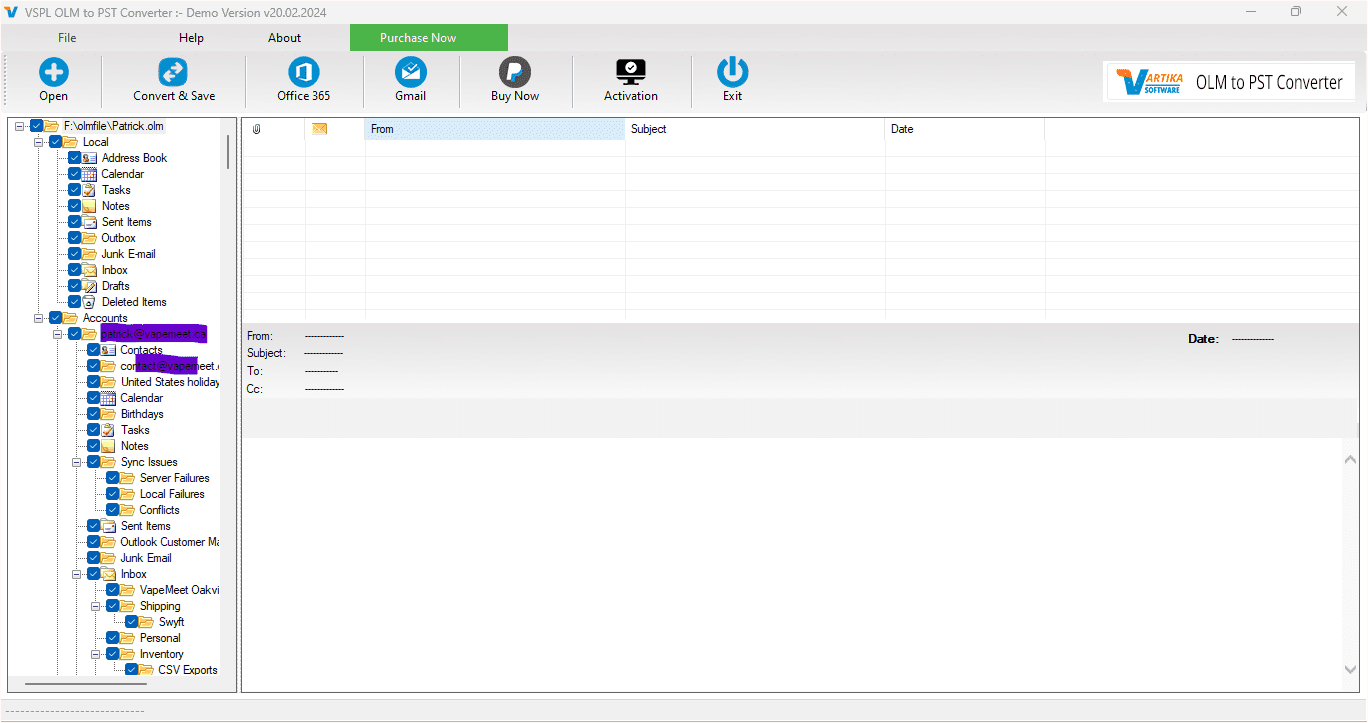Select the Outlook Customer Ma folder
Screen dimensions: 1368x723
tap(170, 542)
